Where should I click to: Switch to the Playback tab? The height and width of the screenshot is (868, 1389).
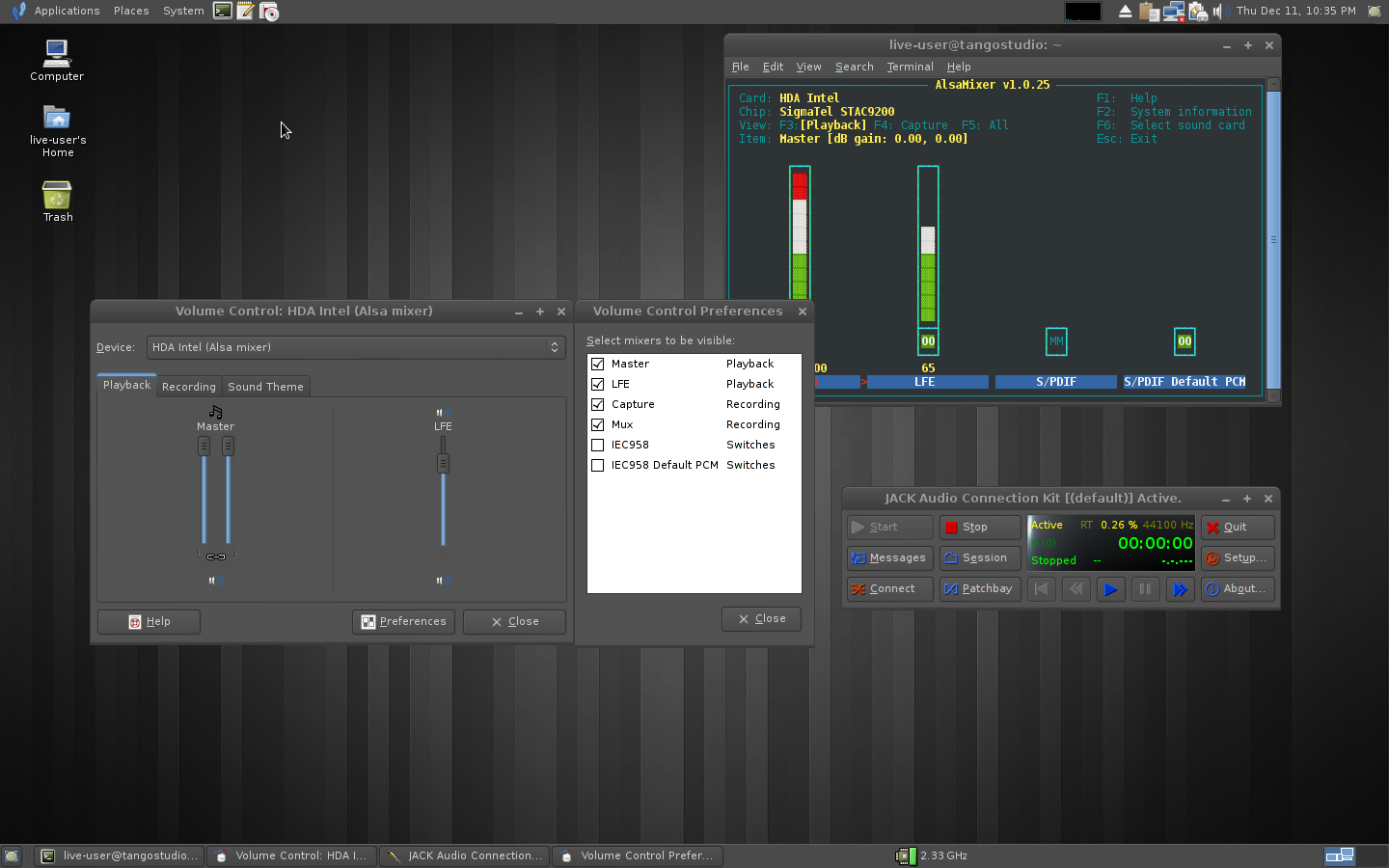pos(126,385)
